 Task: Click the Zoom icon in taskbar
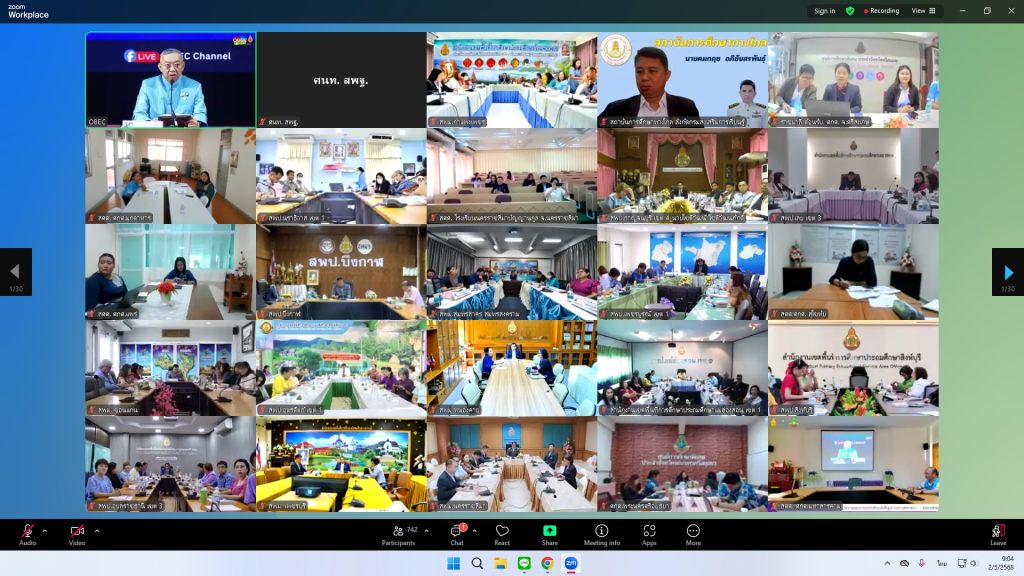pyautogui.click(x=571, y=563)
